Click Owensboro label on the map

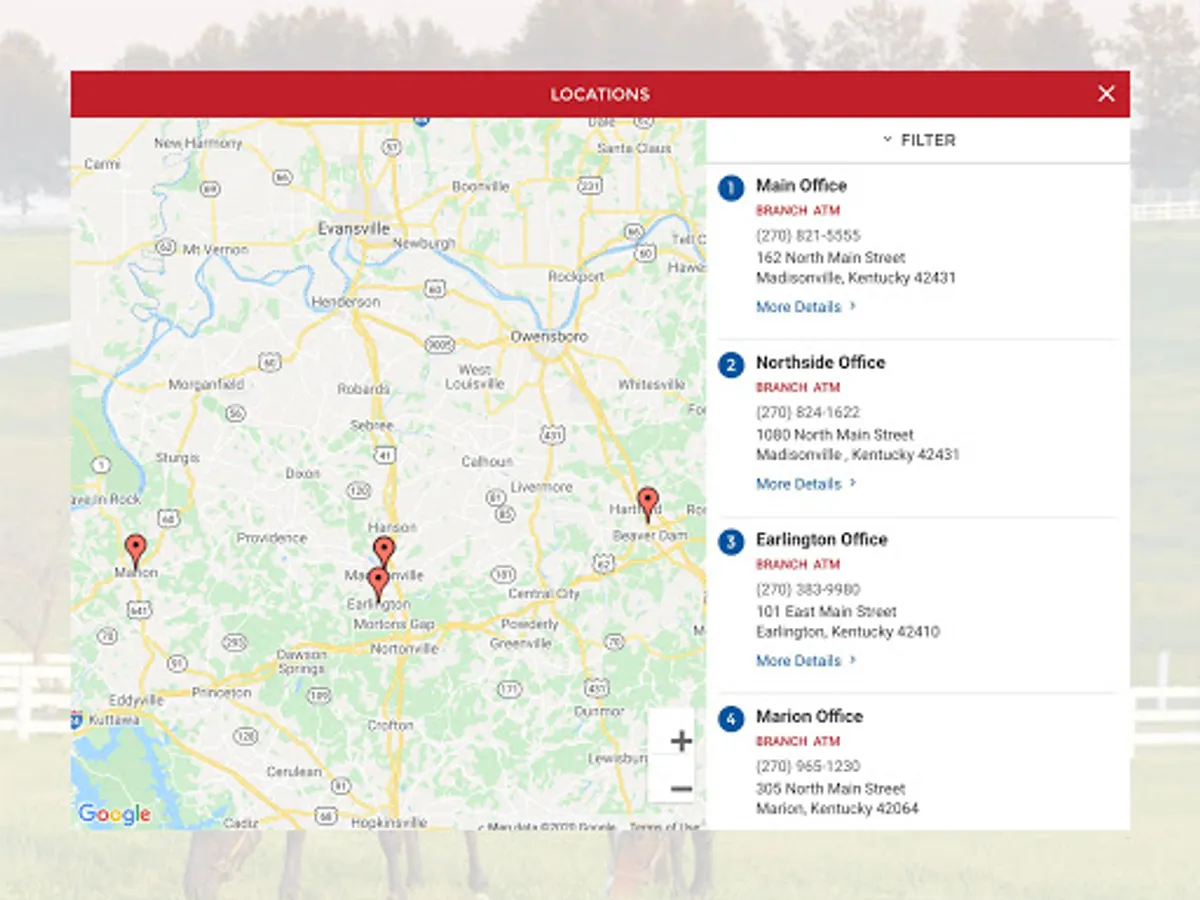pyautogui.click(x=549, y=337)
